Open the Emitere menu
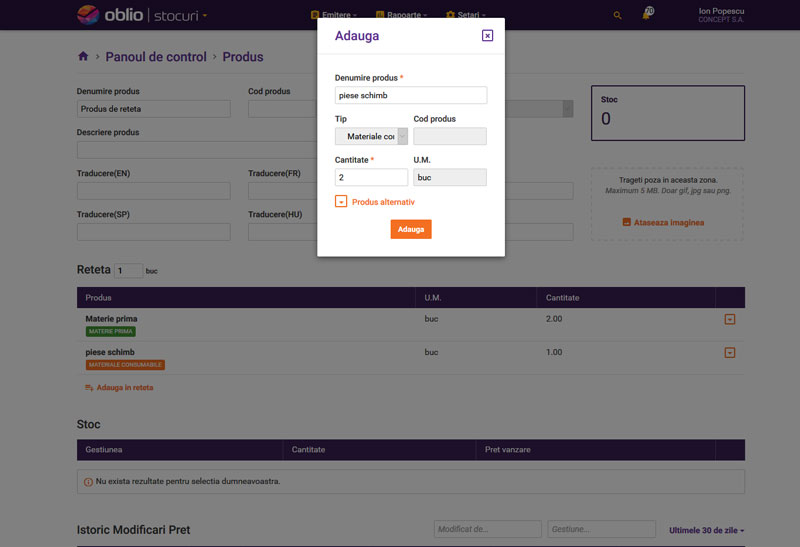This screenshot has width=800, height=547. tap(334, 14)
